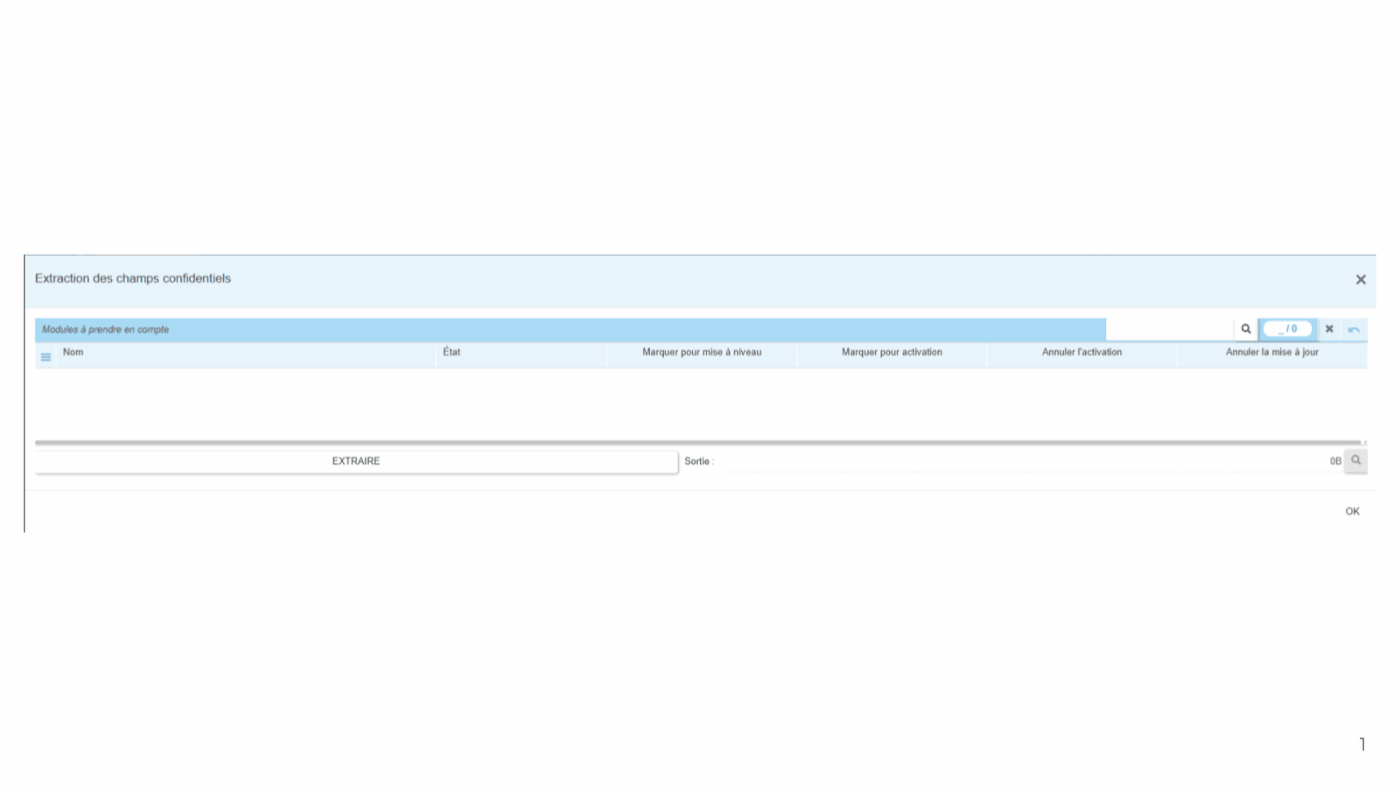Click the horizontal scrollbar under the modules table
Screen dimensions: 1400x787
698,442
